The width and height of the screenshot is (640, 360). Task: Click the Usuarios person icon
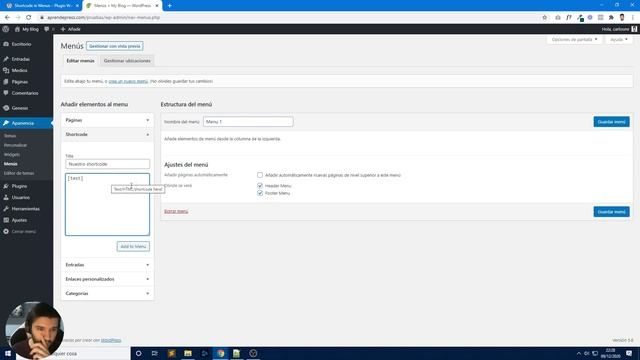pyautogui.click(x=6, y=198)
